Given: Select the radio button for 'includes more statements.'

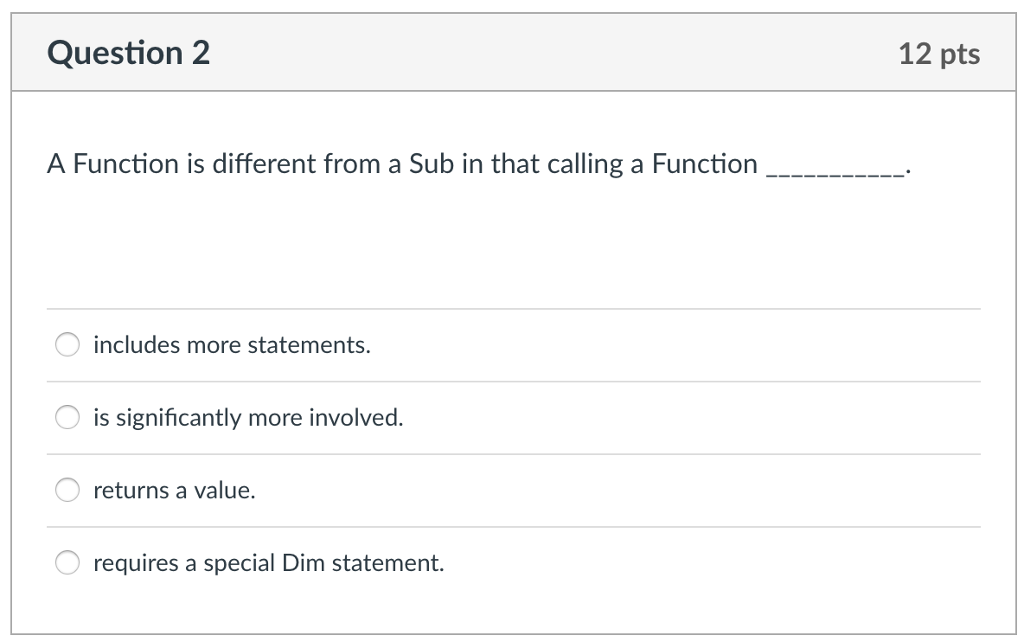Looking at the screenshot, I should (67, 344).
